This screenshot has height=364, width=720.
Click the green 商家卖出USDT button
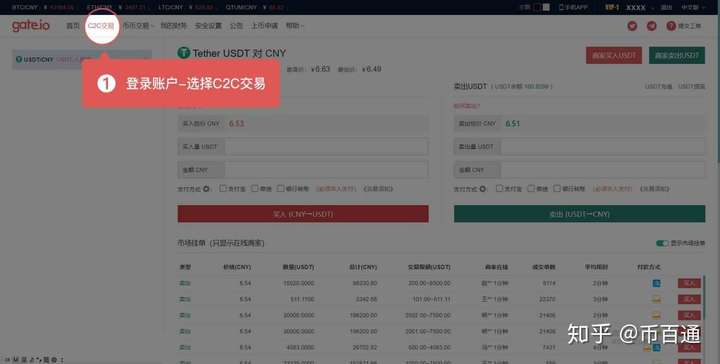(677, 56)
